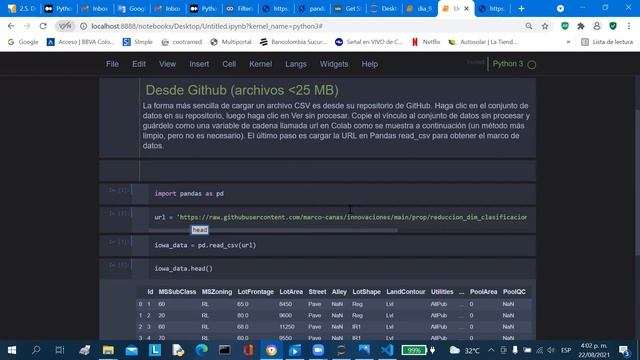Open Visual Studio Code from the taskbar
This screenshot has width=640, height=360.
pos(387,350)
